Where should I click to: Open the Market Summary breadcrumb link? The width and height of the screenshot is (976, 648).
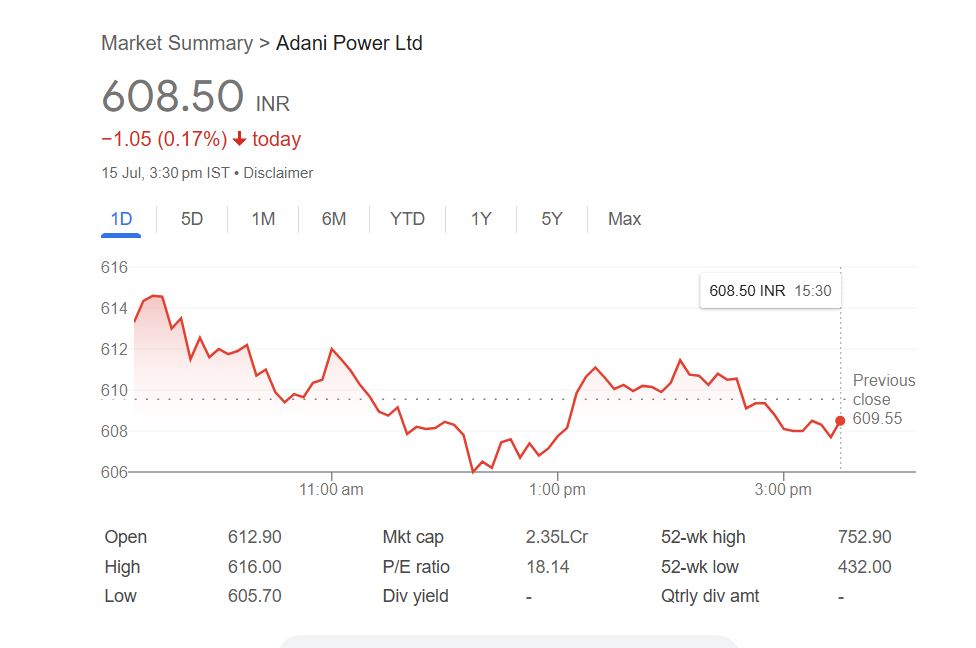click(x=177, y=43)
